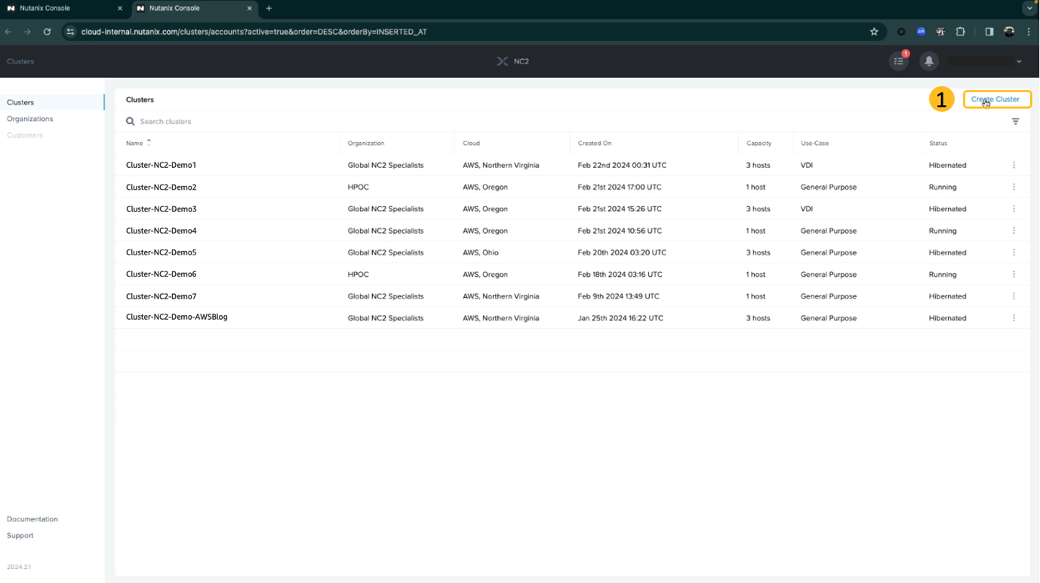The height and width of the screenshot is (583, 1040).
Task: Sort table by Name column
Action: 138,143
